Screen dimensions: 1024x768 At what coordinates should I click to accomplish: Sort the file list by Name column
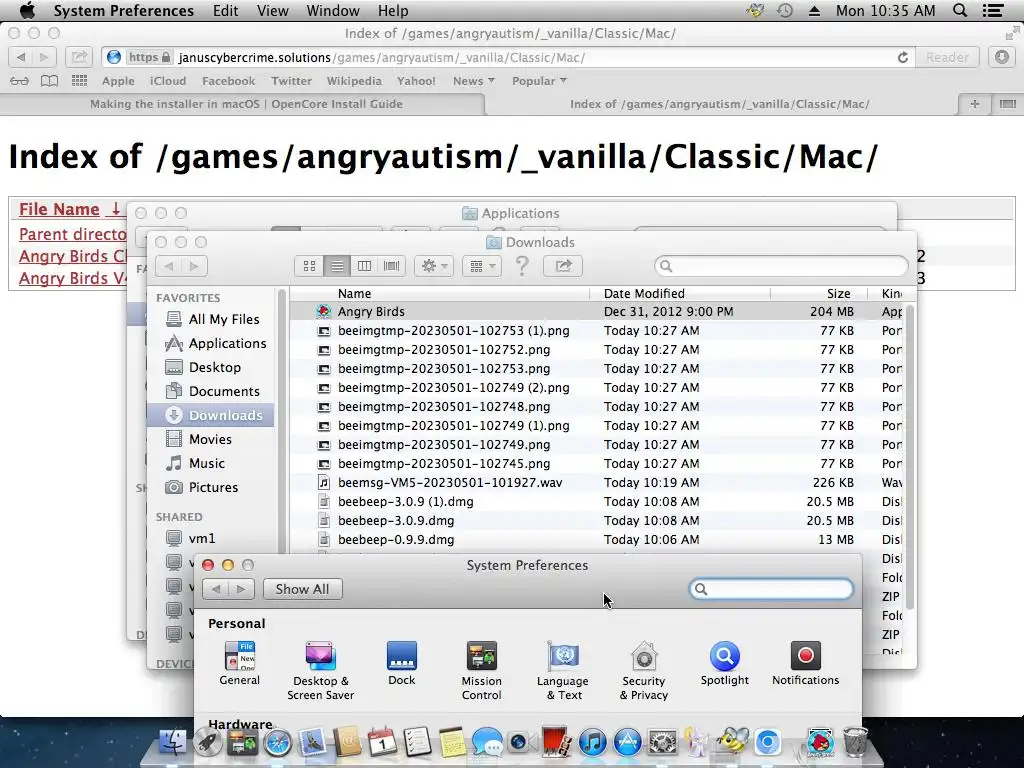point(440,294)
